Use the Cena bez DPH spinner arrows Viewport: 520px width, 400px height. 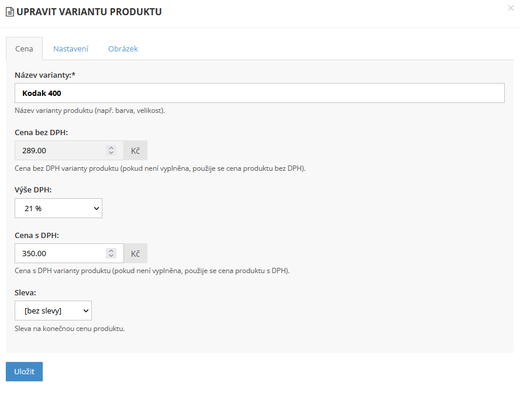pos(111,150)
